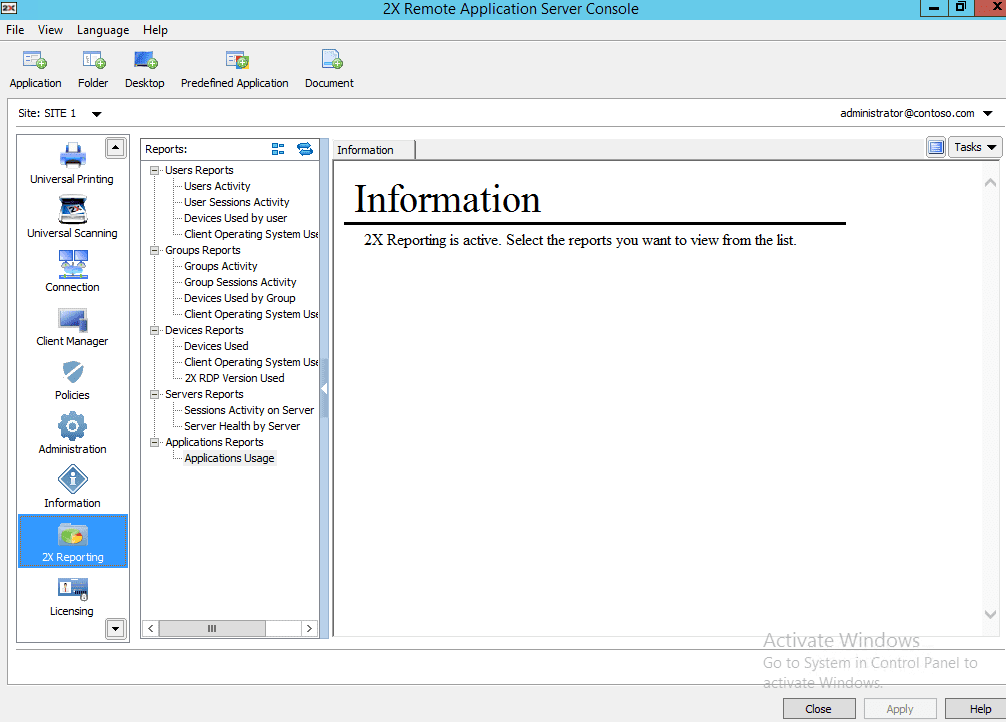The height and width of the screenshot is (722, 1006).
Task: Open the Universal Printing category
Action: [72, 164]
